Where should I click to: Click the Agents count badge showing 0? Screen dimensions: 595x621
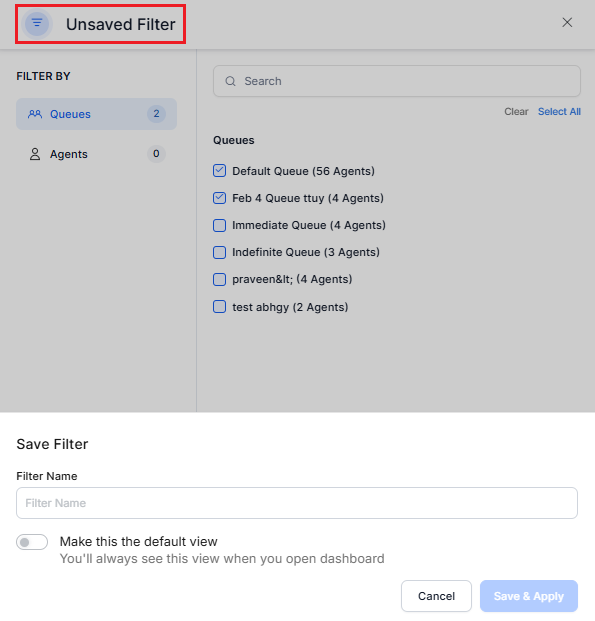pos(156,154)
